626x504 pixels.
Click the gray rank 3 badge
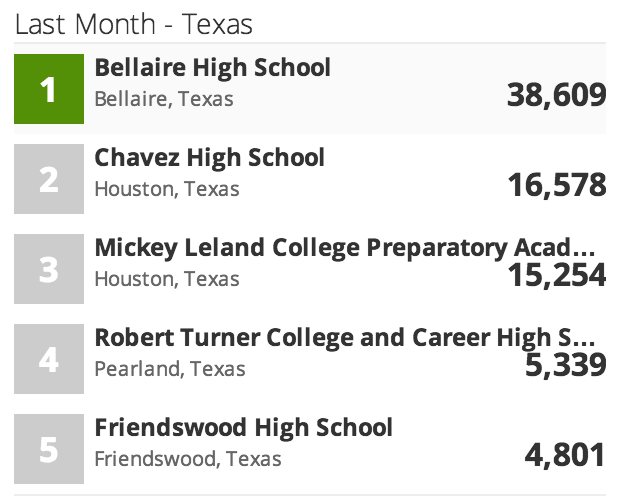[49, 269]
